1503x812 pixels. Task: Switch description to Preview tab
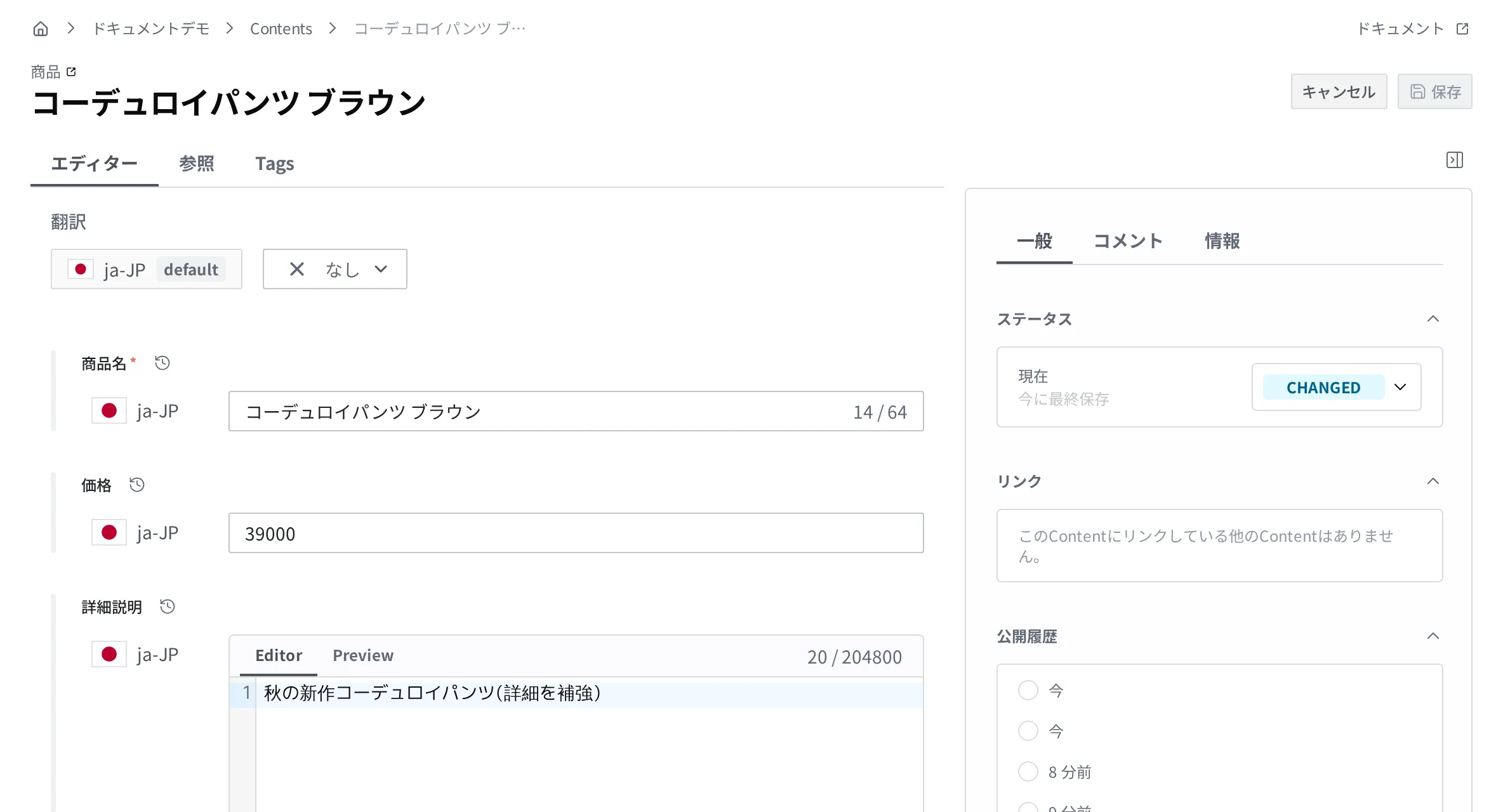[363, 655]
